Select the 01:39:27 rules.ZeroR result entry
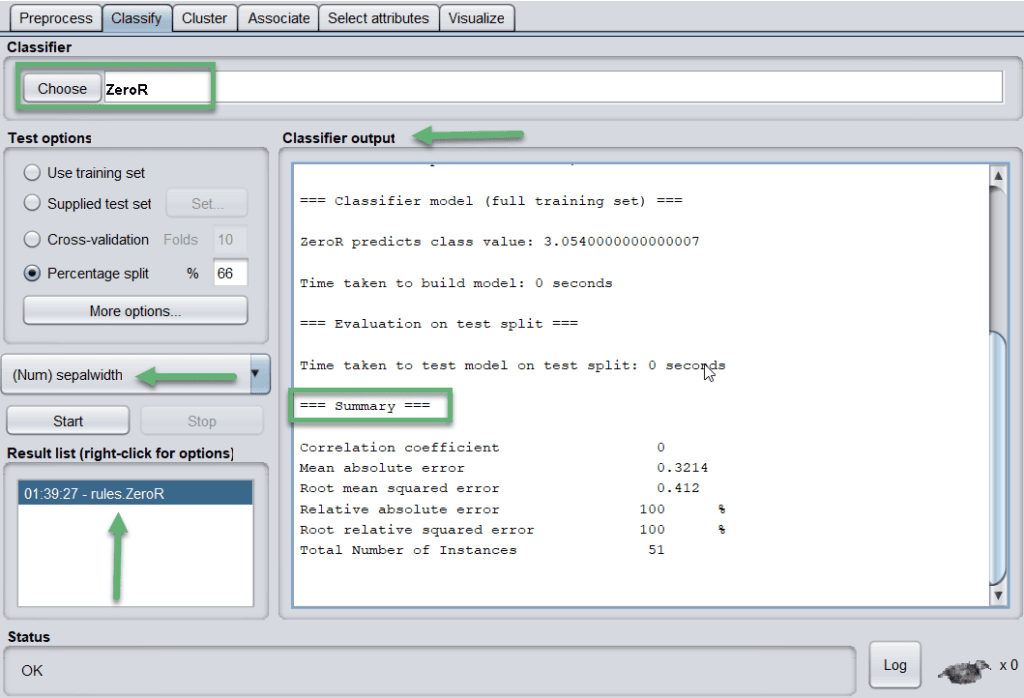This screenshot has height=698, width=1024. 135,494
